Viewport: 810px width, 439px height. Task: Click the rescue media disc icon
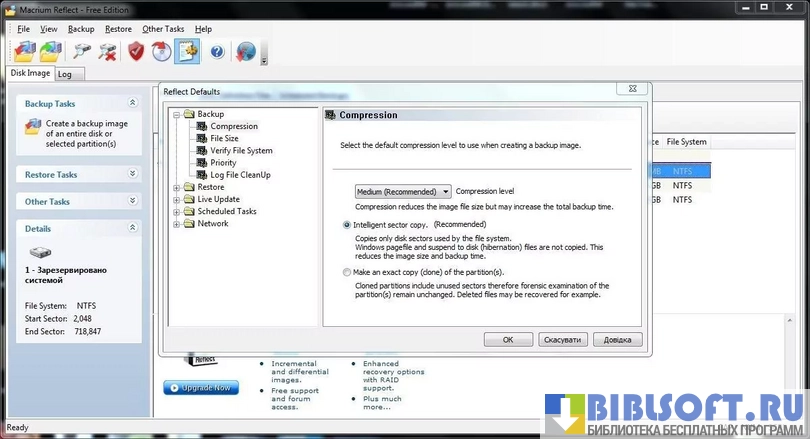click(x=161, y=51)
